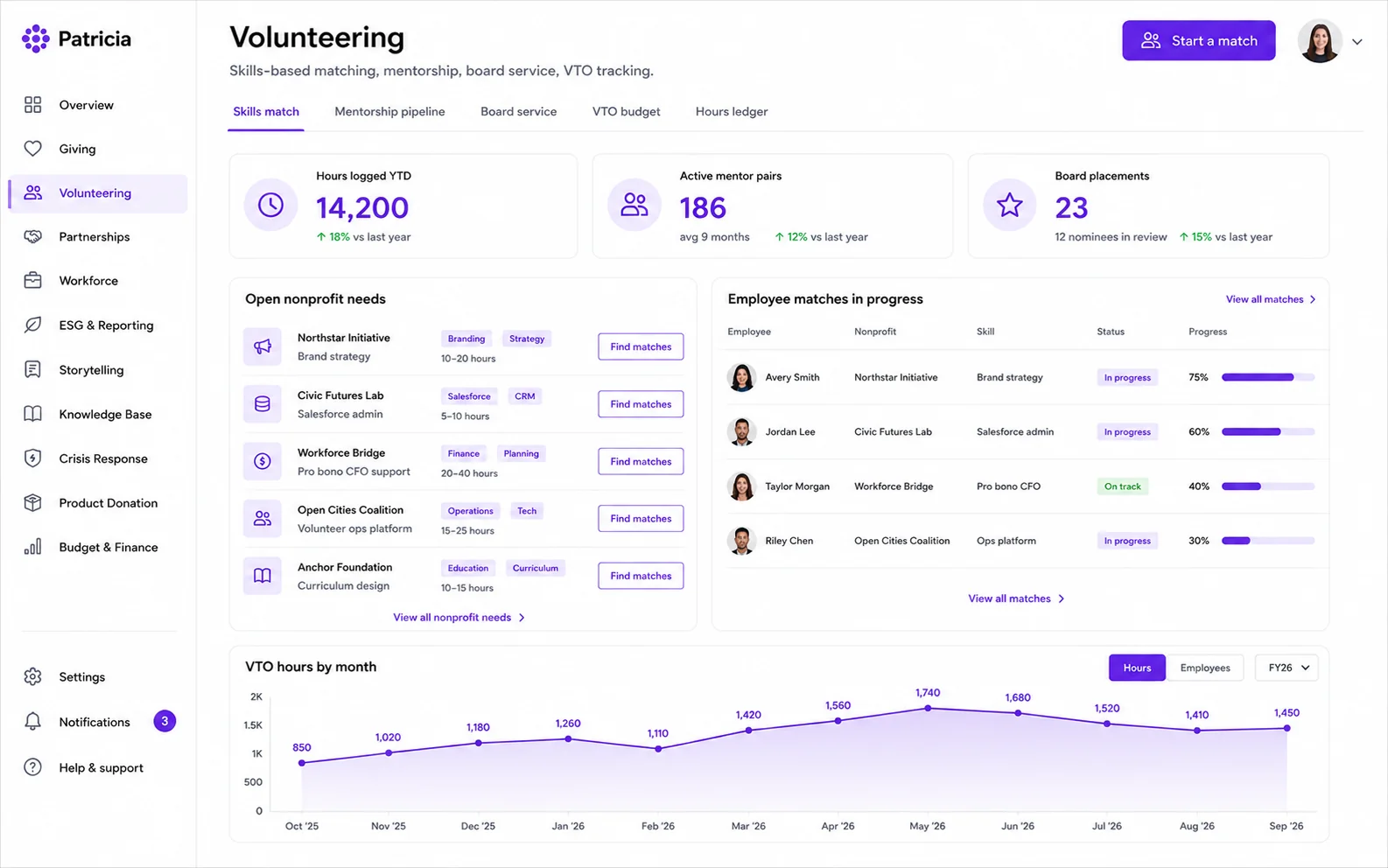Click Avery Smith's avatar photo
This screenshot has width=1388, height=868.
[741, 377]
